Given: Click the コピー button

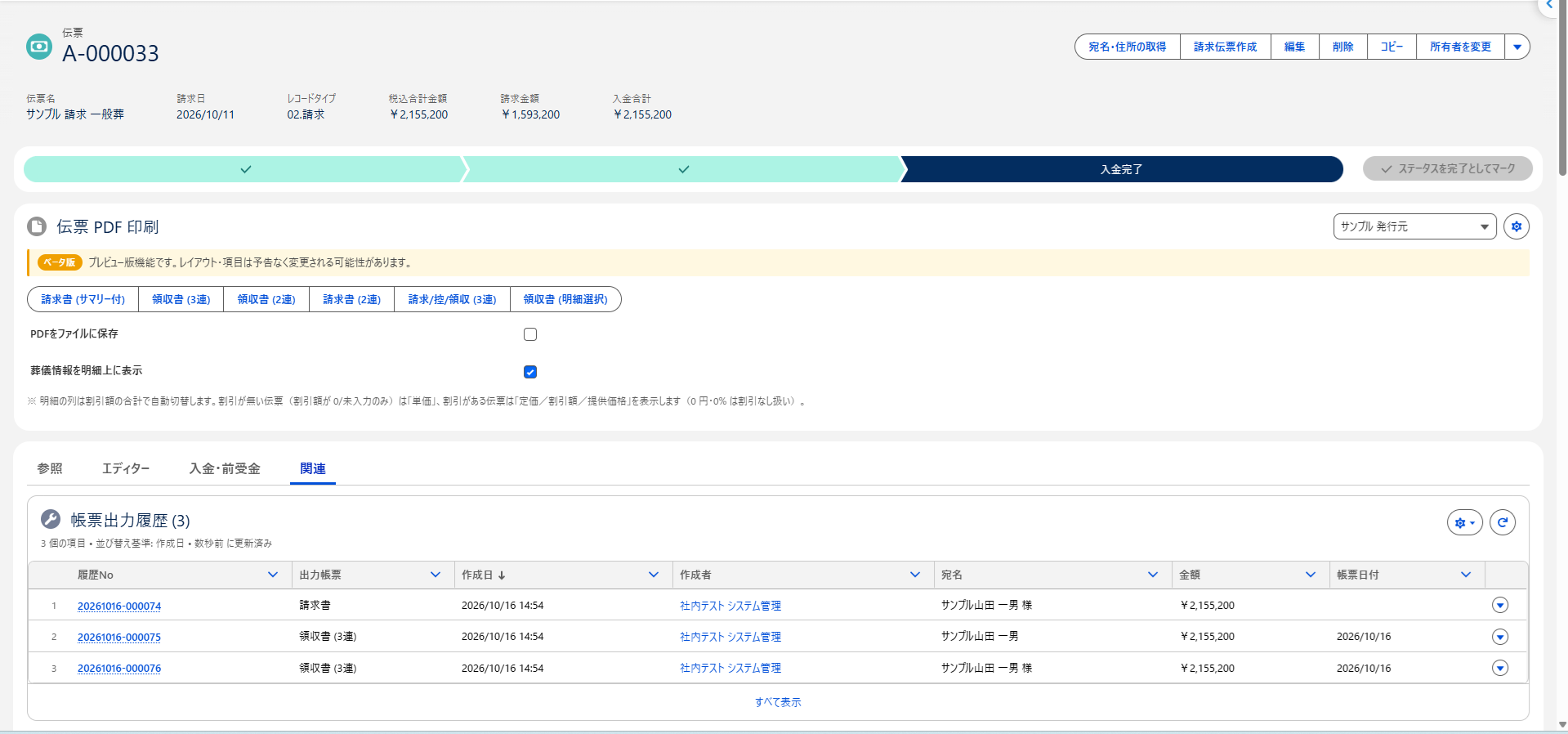Looking at the screenshot, I should [1392, 47].
